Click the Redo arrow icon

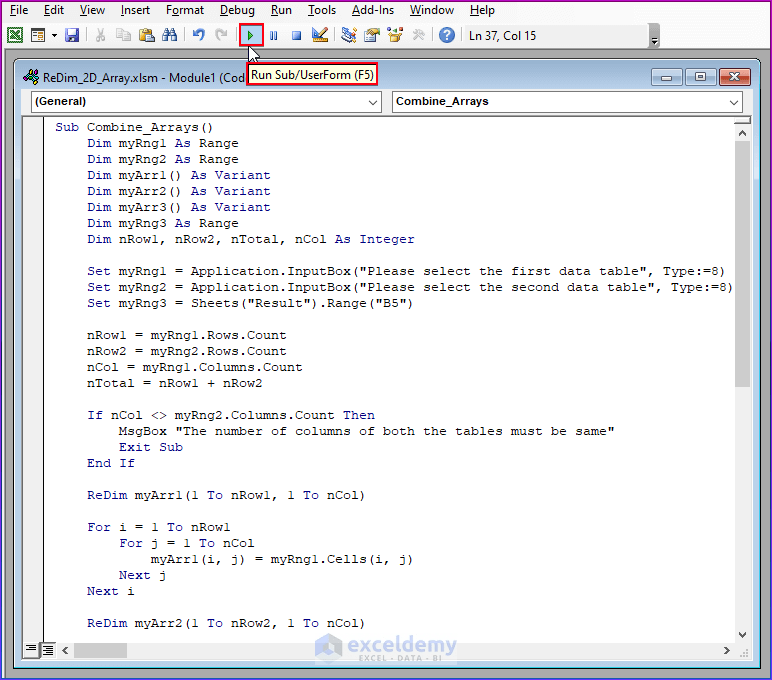click(222, 35)
